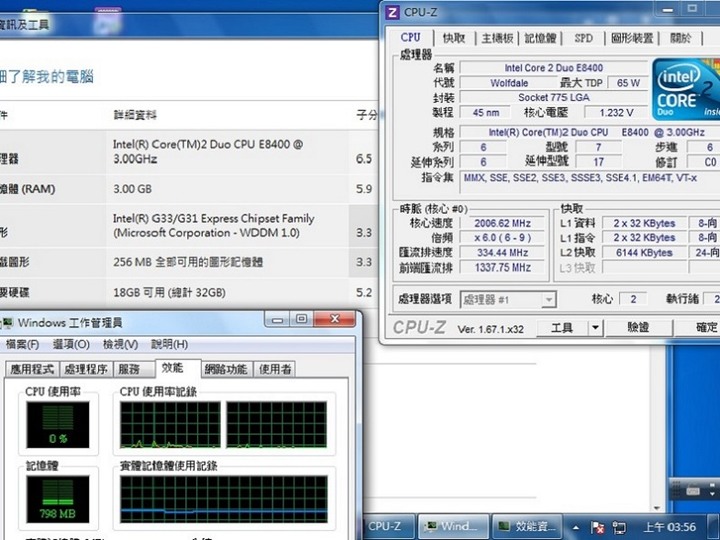Open the CPU-Z taskbar button

[390, 526]
